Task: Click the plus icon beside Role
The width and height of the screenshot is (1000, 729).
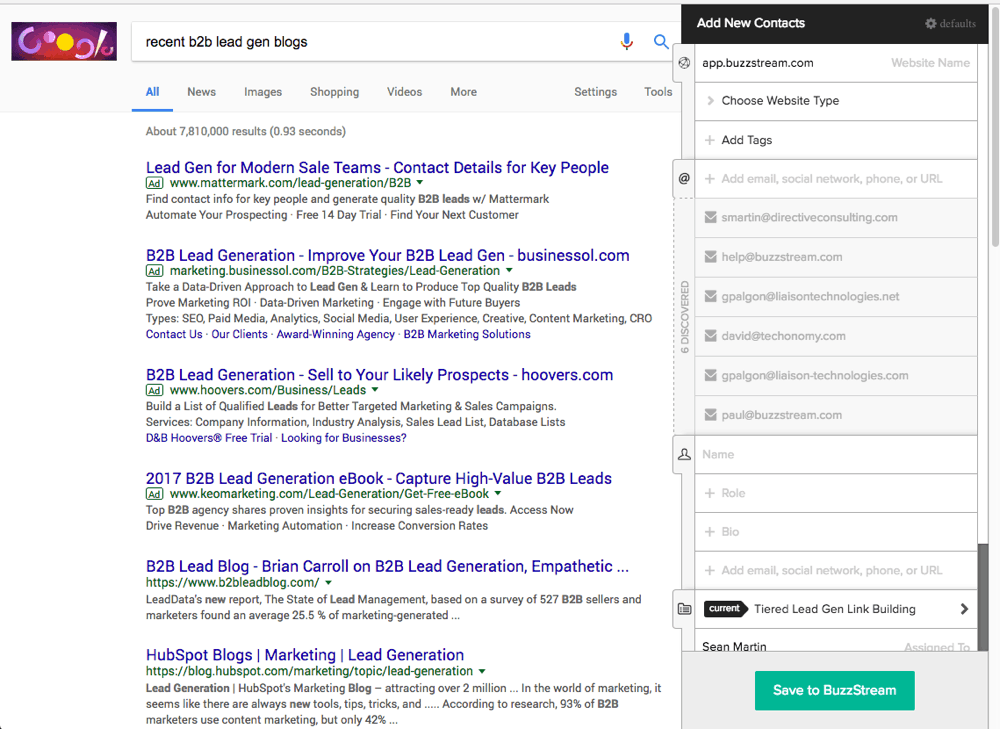Action: (x=709, y=493)
